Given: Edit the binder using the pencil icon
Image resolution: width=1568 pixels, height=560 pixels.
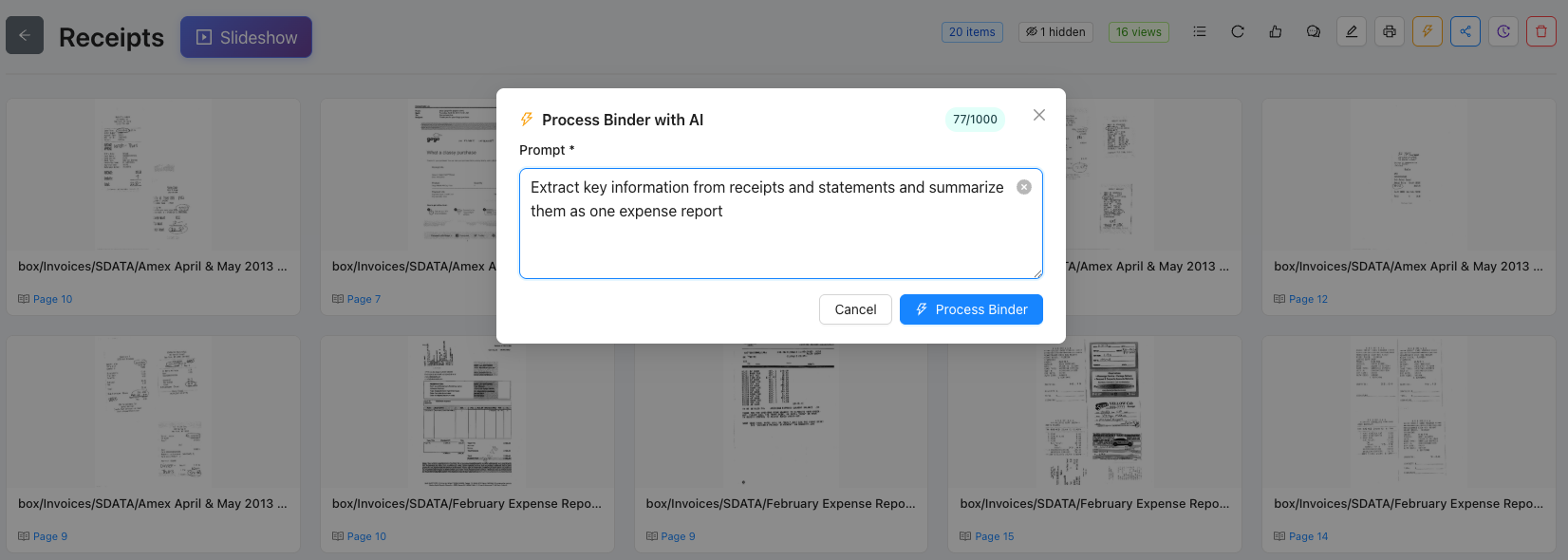Looking at the screenshot, I should click(1351, 31).
